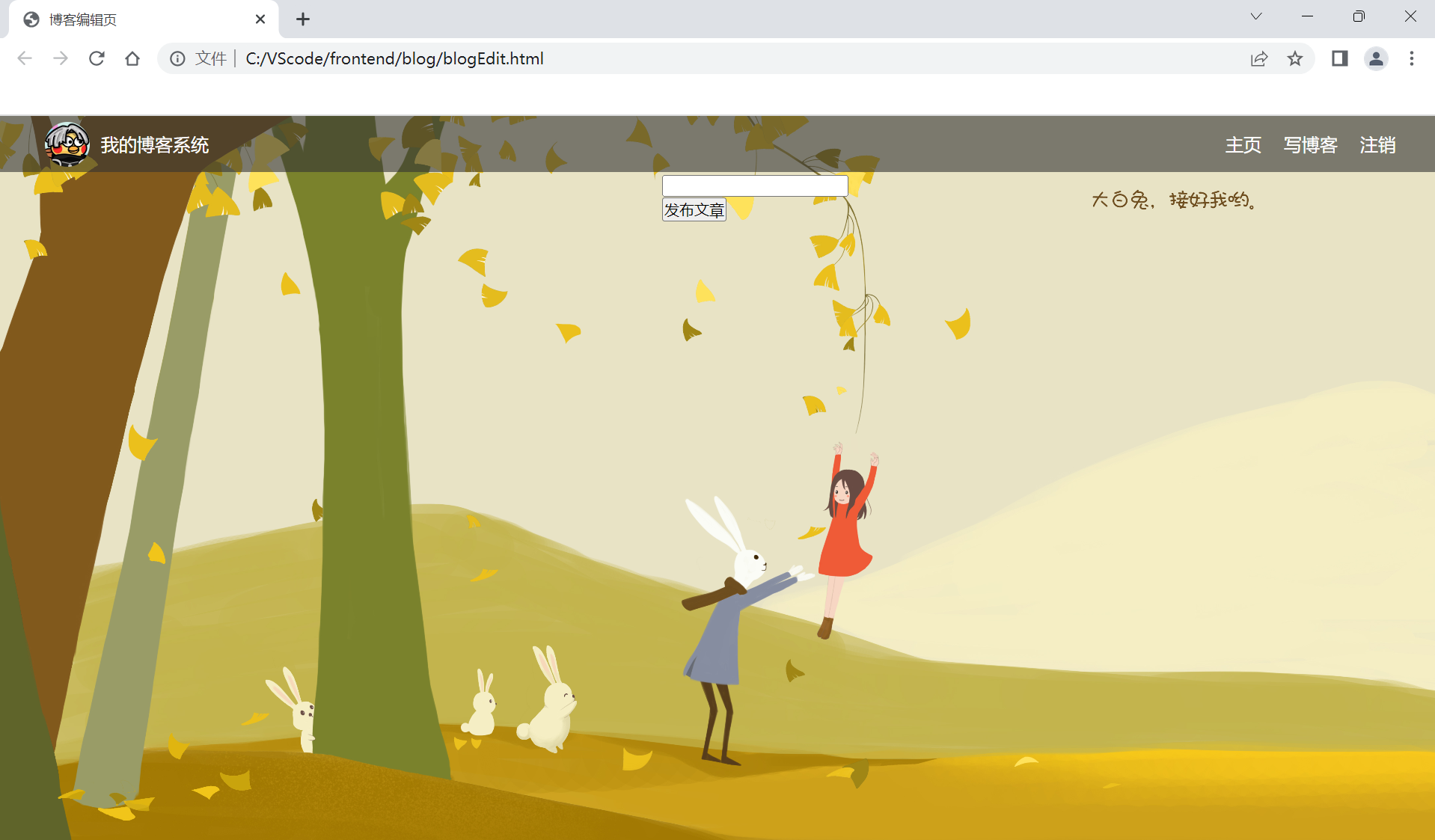Share this page using share icon
This screenshot has height=840, width=1435.
click(x=1259, y=58)
